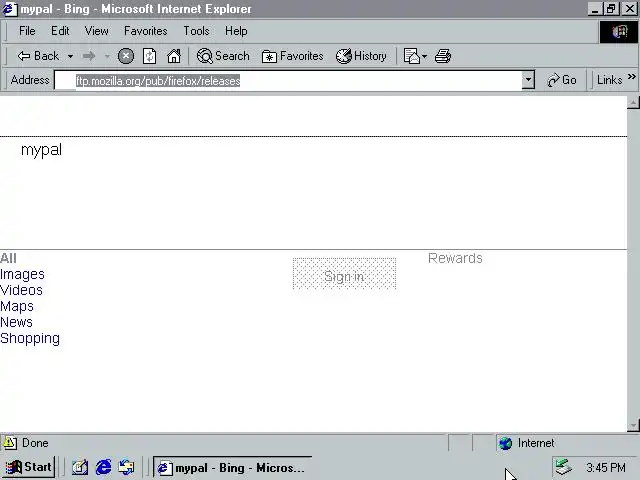This screenshot has height=480, width=640.
Task: Go to the home page icon
Action: pyautogui.click(x=174, y=56)
